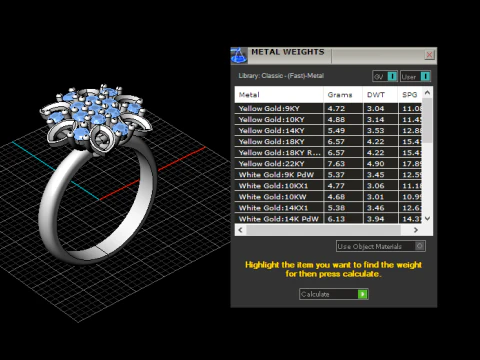
Task: Click the 4.90 DWT cell
Action: coord(381,163)
